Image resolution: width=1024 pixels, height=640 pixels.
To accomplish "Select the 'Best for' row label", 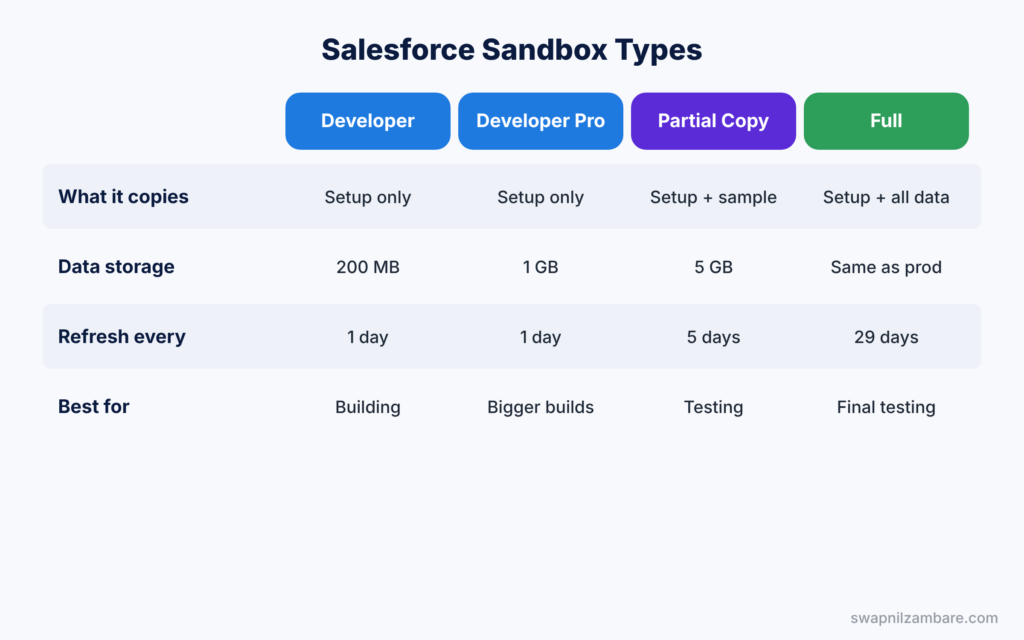I will pyautogui.click(x=93, y=406).
